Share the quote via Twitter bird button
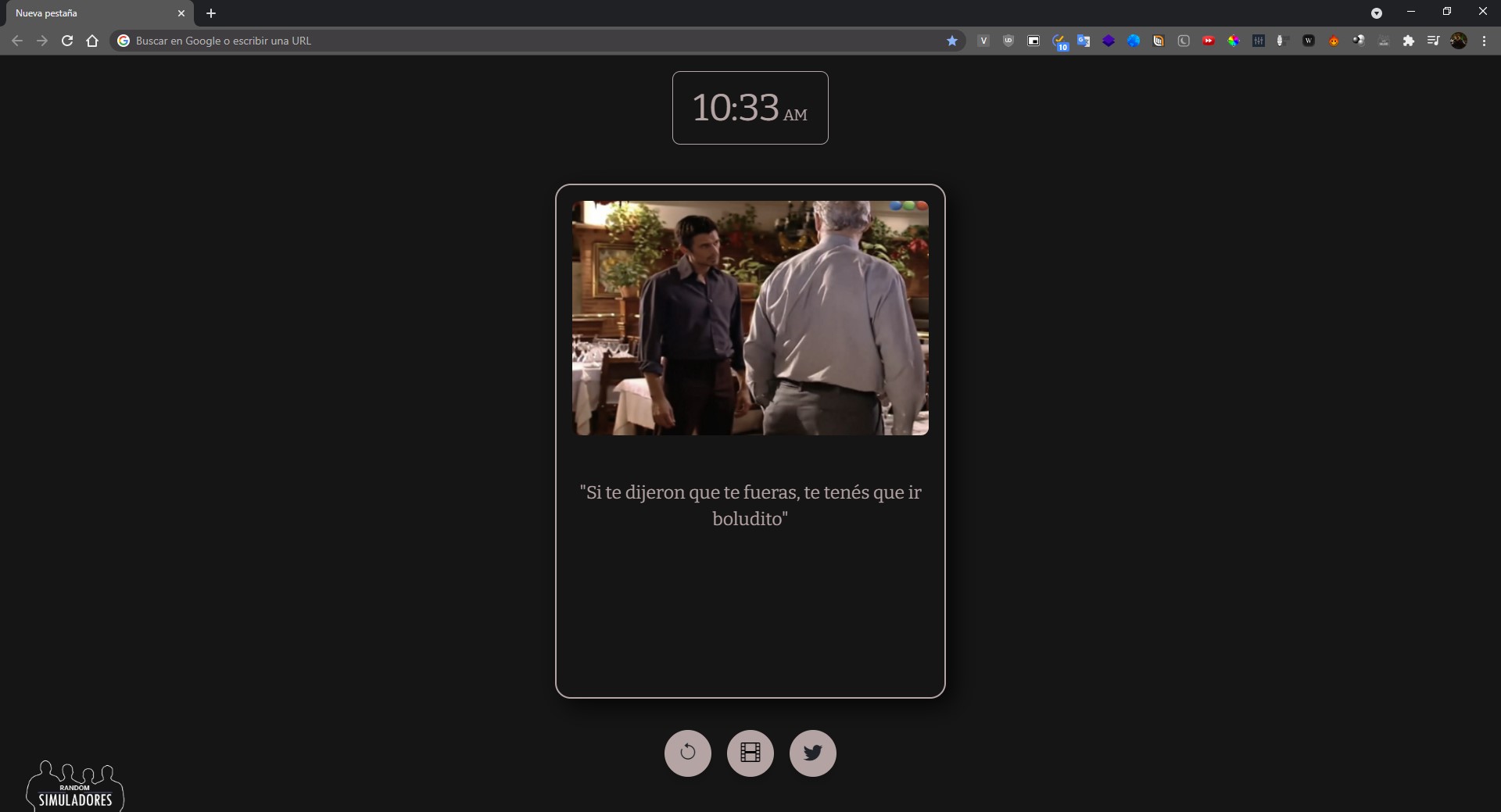Image resolution: width=1501 pixels, height=812 pixels. coord(812,753)
